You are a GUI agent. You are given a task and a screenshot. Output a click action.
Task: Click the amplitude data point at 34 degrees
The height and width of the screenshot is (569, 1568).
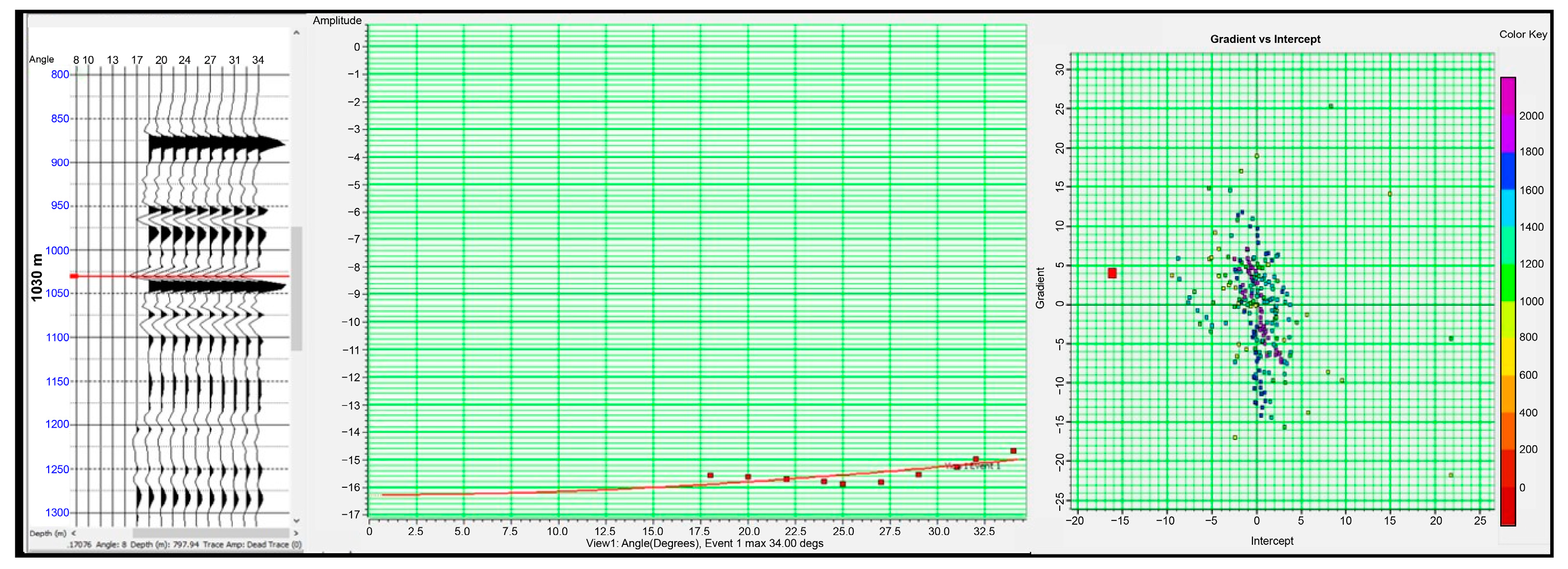point(1014,451)
